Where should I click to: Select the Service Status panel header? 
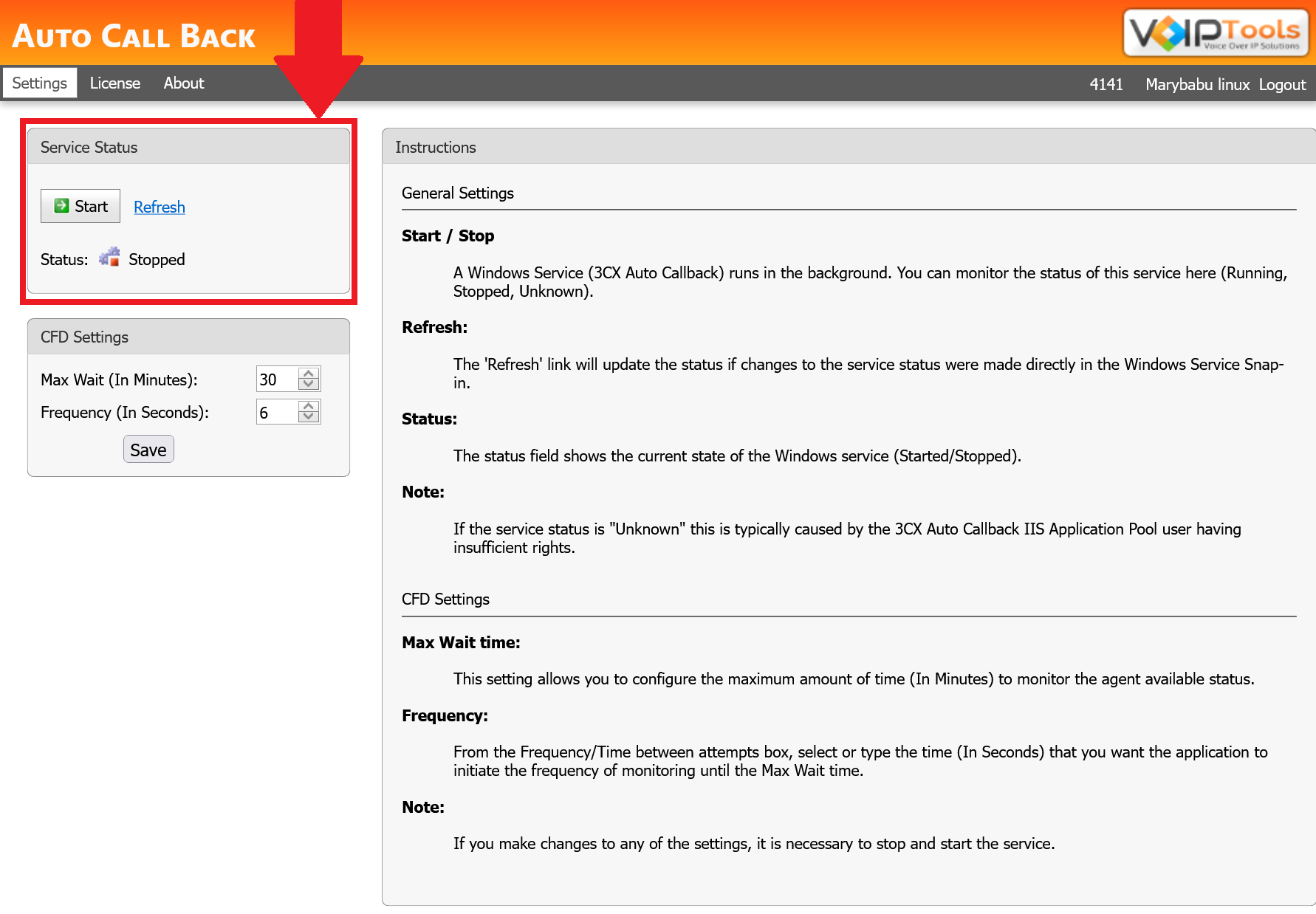point(89,147)
